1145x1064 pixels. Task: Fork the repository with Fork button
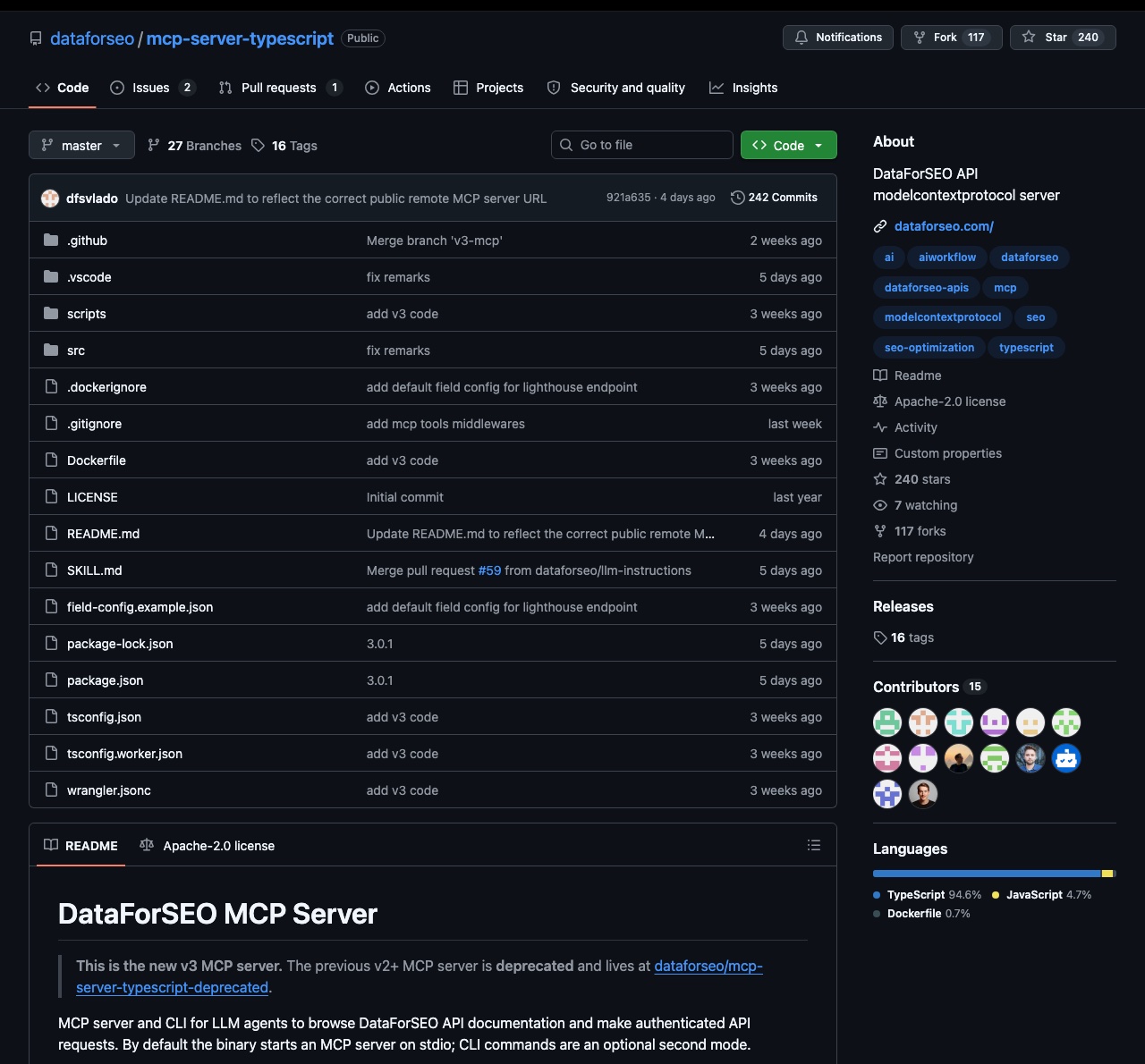point(952,38)
